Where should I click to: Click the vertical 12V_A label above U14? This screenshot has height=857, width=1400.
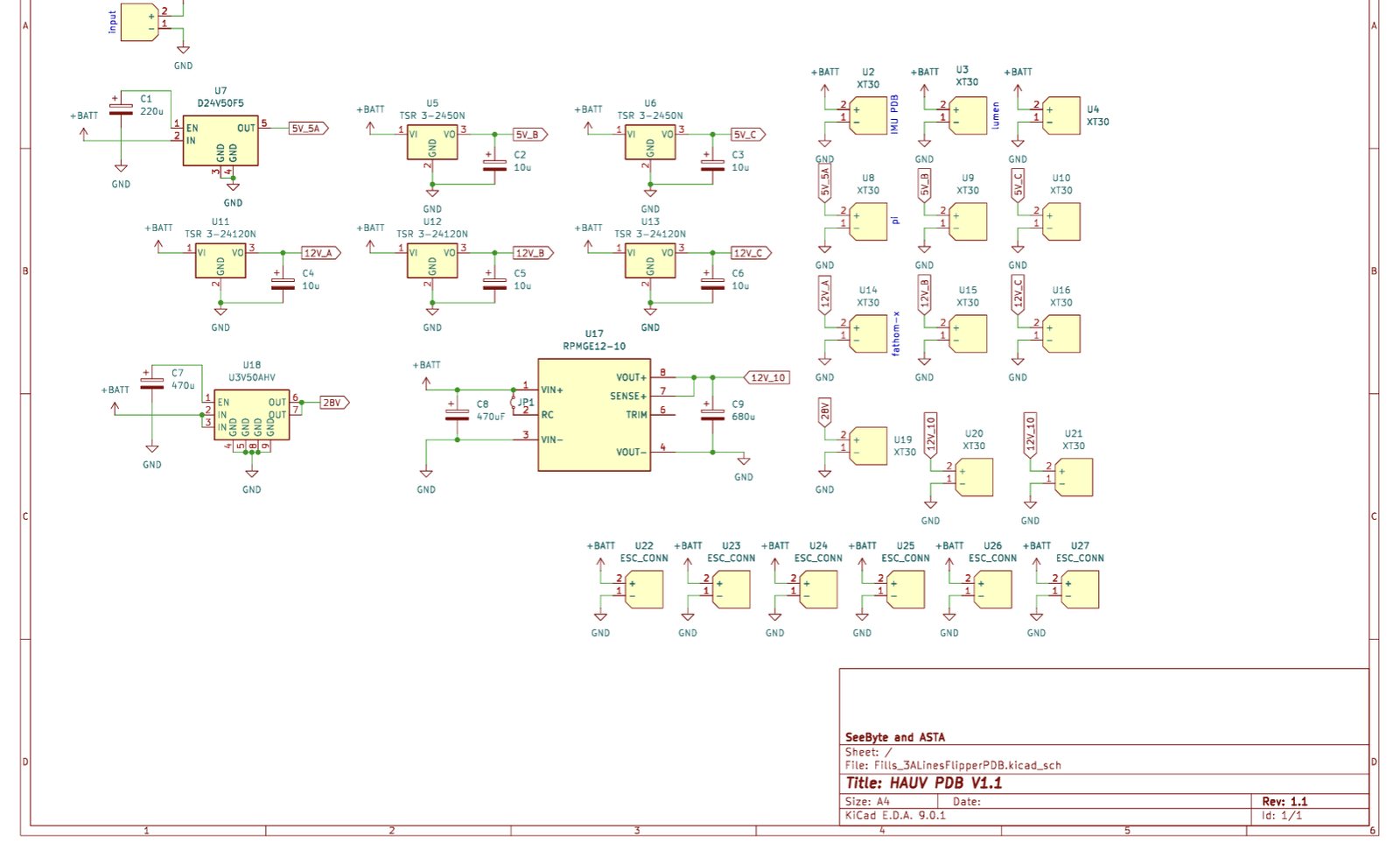(824, 295)
